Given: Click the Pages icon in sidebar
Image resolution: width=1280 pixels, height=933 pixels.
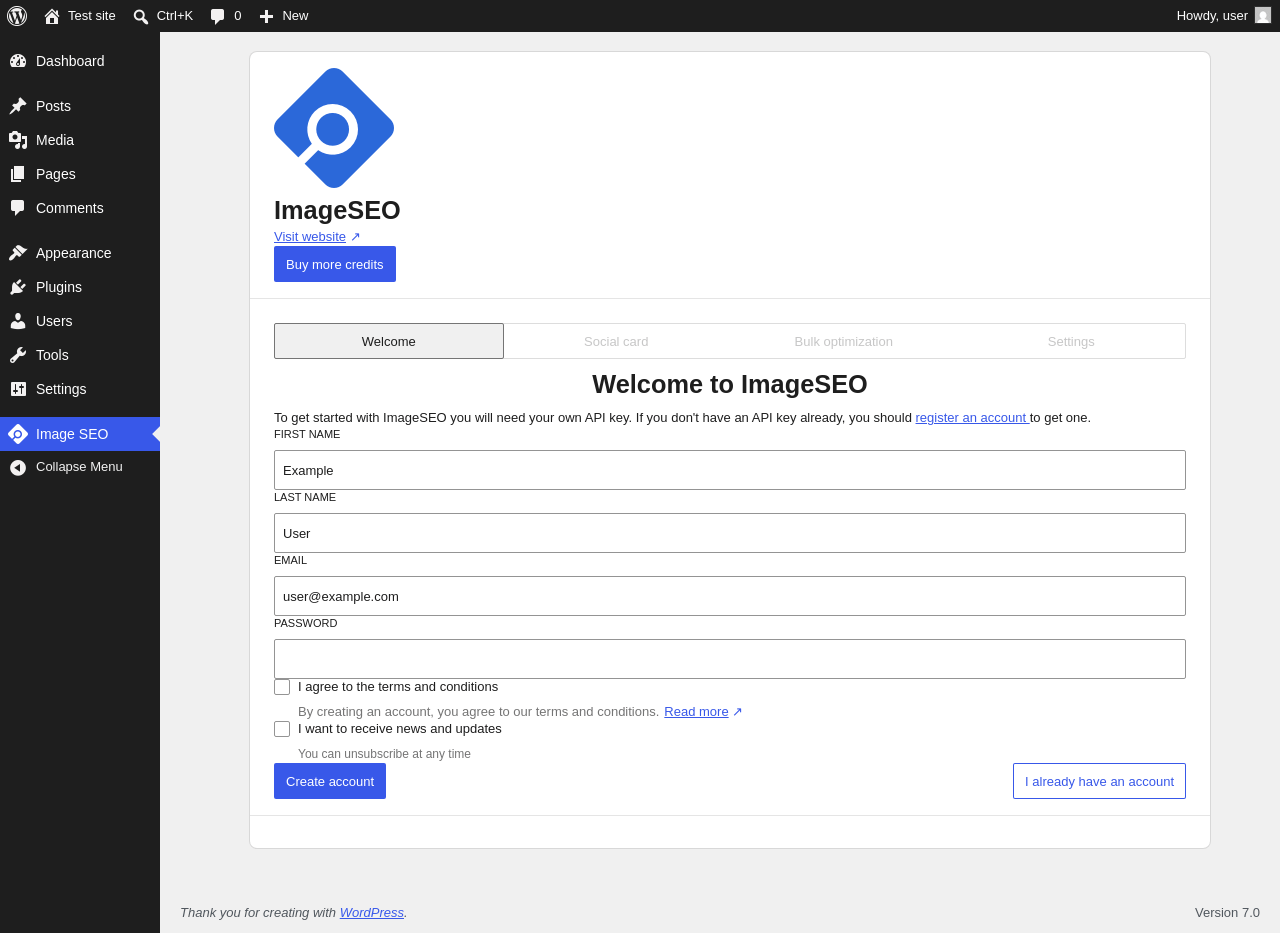Looking at the screenshot, I should [18, 174].
